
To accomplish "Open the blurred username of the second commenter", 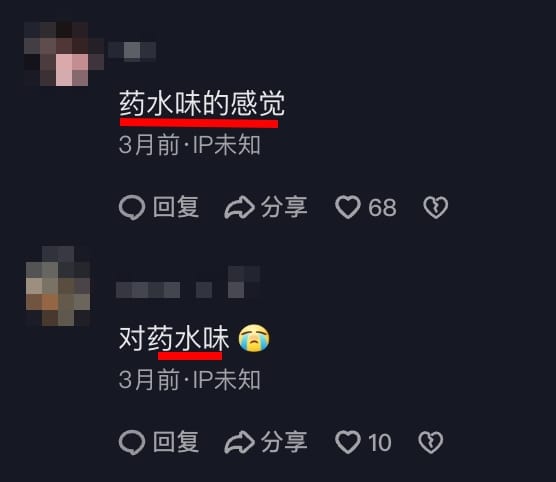I will pyautogui.click(x=188, y=282).
